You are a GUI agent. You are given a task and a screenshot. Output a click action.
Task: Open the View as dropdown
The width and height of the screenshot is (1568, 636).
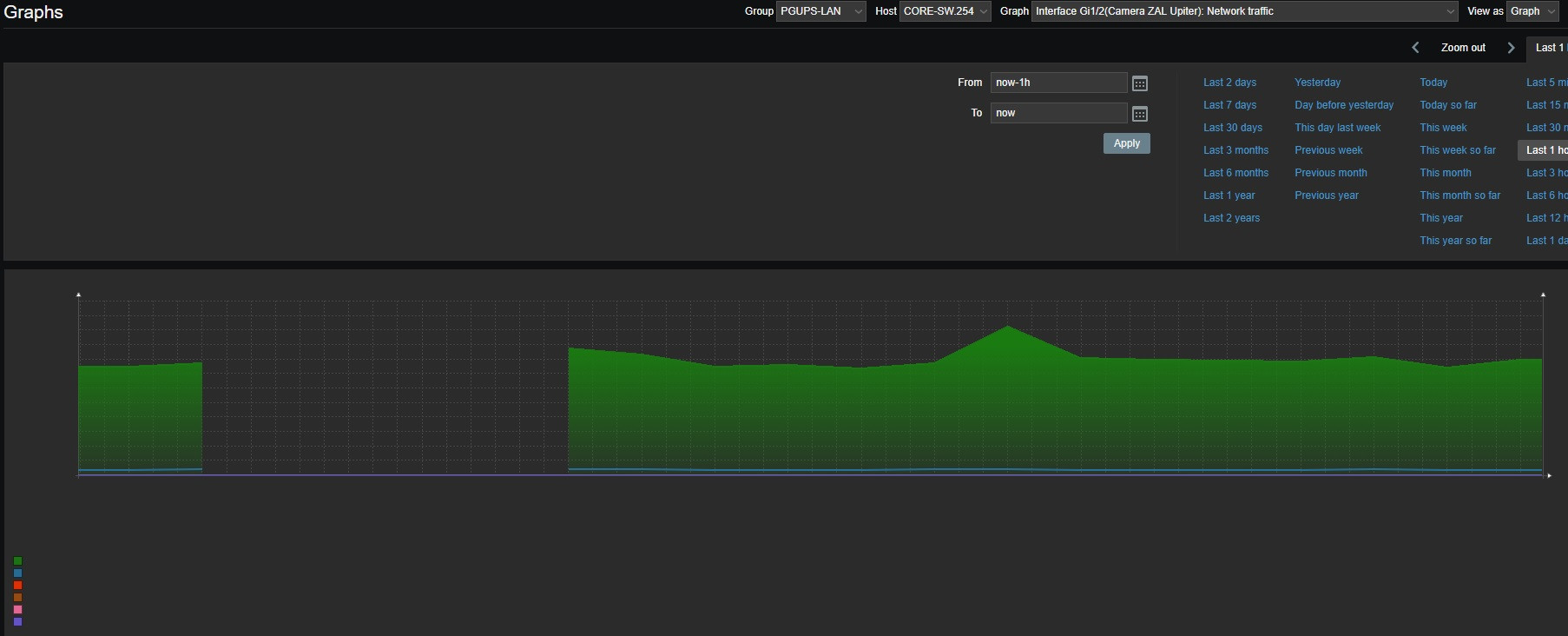tap(1533, 11)
